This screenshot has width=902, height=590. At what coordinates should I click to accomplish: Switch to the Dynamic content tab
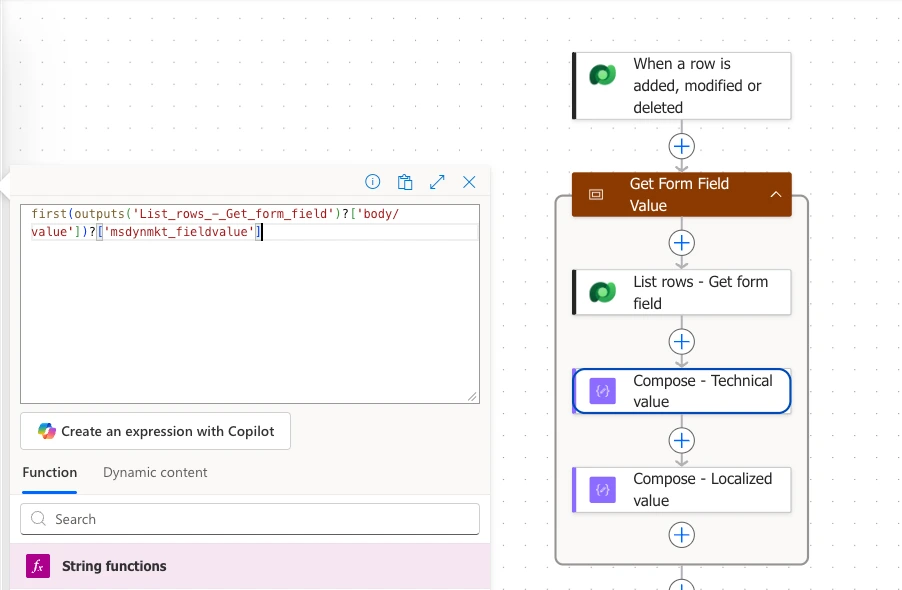(x=155, y=472)
